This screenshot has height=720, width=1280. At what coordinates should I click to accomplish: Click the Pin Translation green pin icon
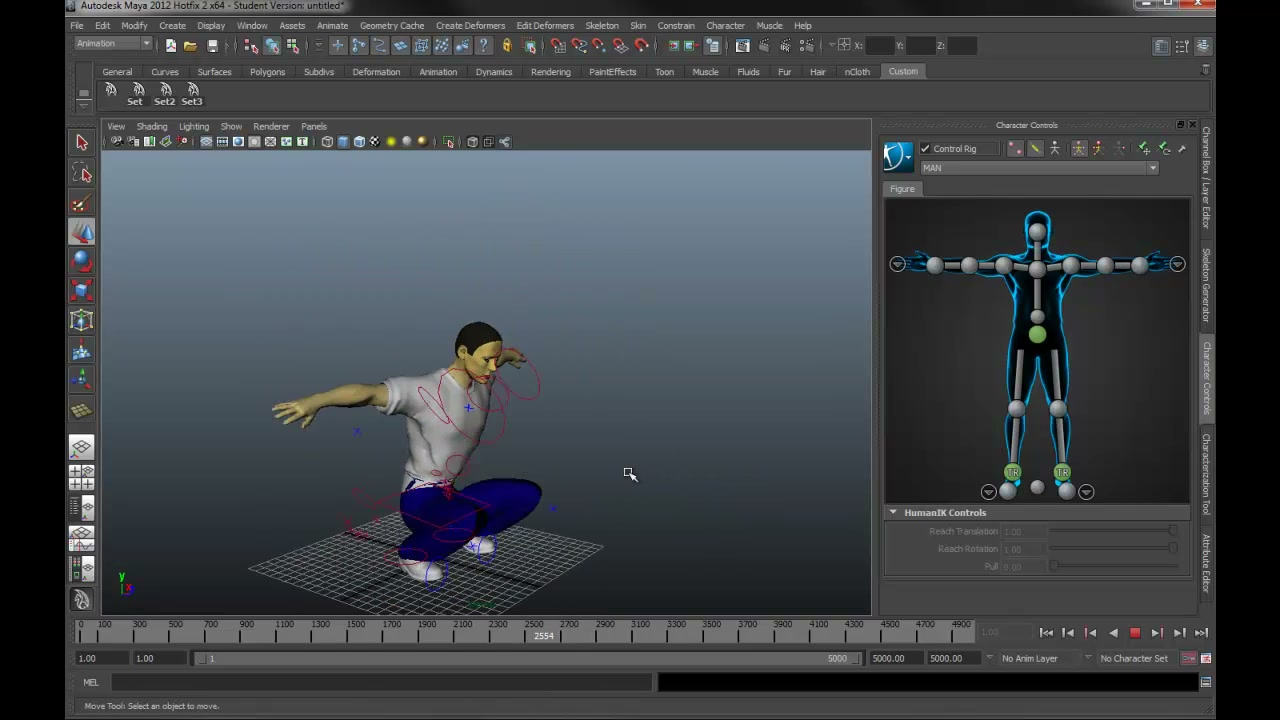coord(1144,148)
